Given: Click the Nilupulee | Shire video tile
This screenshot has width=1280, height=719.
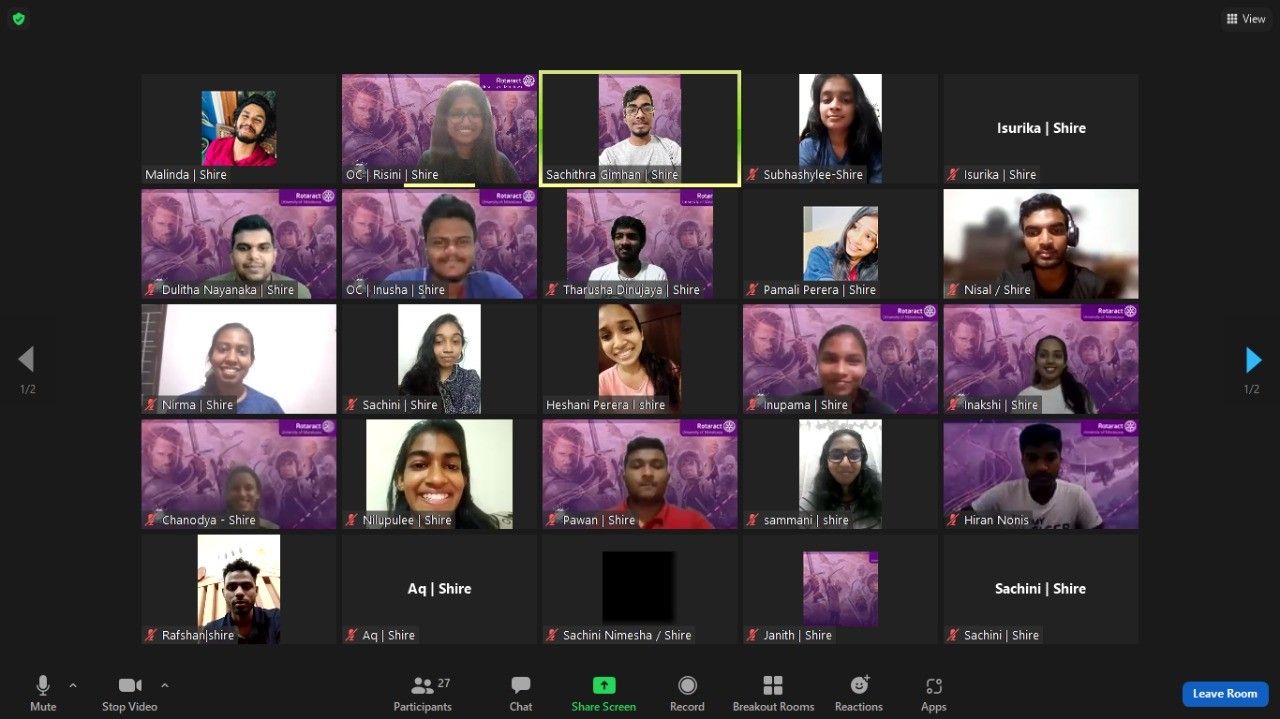Looking at the screenshot, I should coord(439,474).
